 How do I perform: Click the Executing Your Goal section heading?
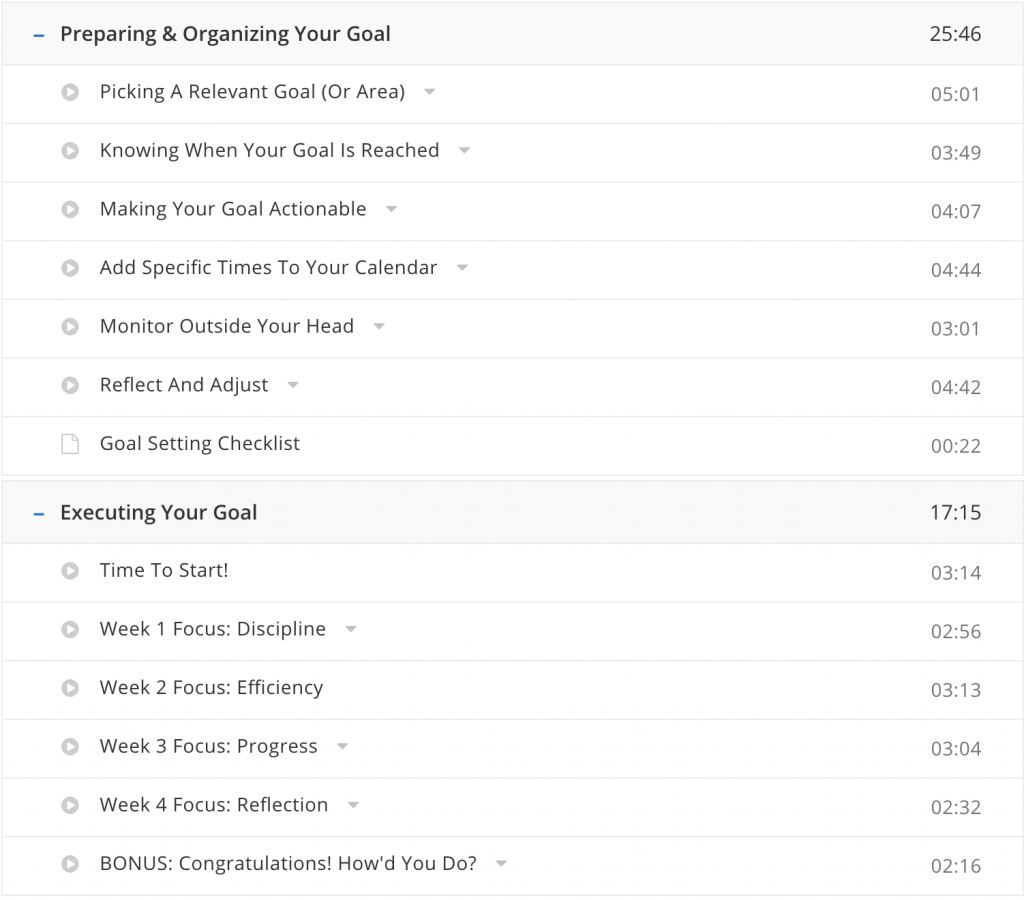(x=159, y=513)
